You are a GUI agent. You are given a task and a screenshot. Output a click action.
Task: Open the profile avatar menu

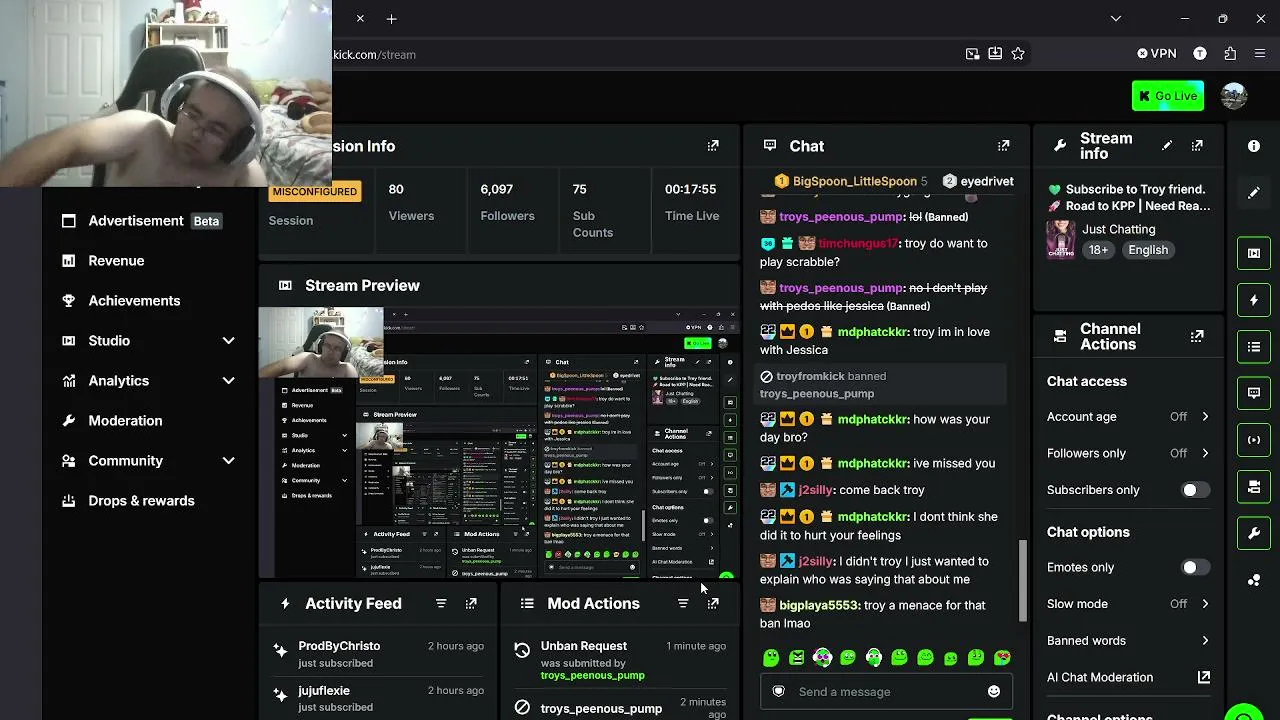pyautogui.click(x=1234, y=96)
